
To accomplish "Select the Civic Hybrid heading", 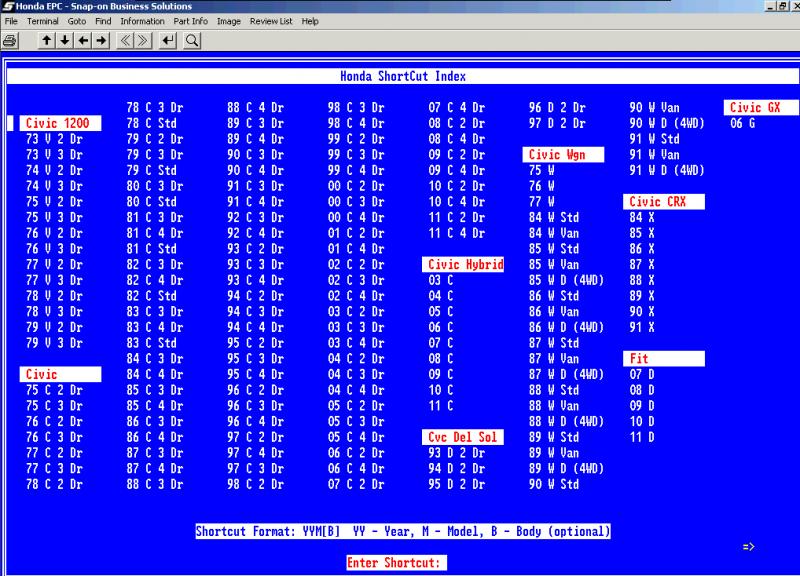I will tap(463, 264).
